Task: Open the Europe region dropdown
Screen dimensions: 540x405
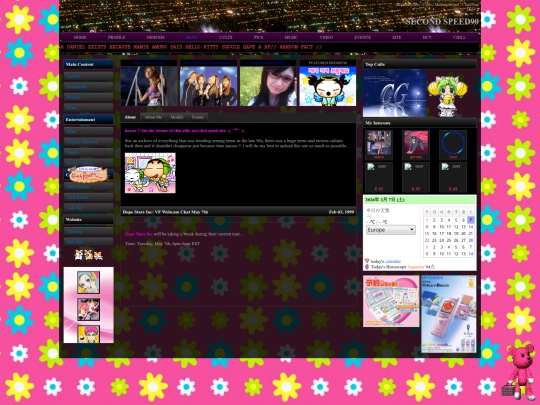Action: coord(391,230)
